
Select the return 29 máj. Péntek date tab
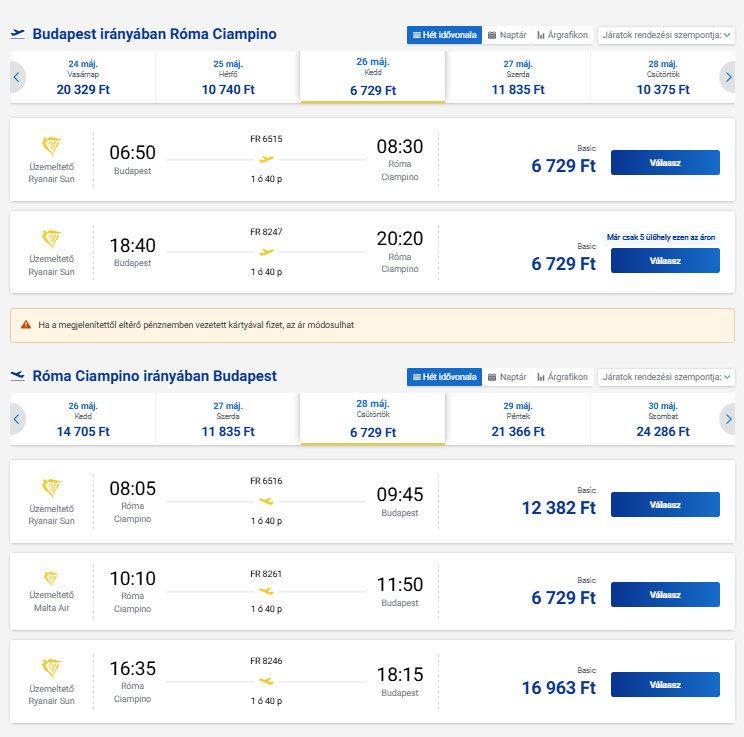pos(518,419)
